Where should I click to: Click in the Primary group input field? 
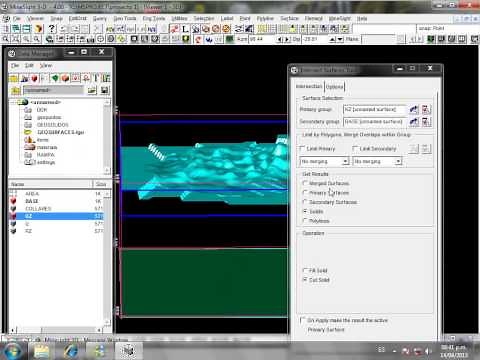click(x=375, y=109)
